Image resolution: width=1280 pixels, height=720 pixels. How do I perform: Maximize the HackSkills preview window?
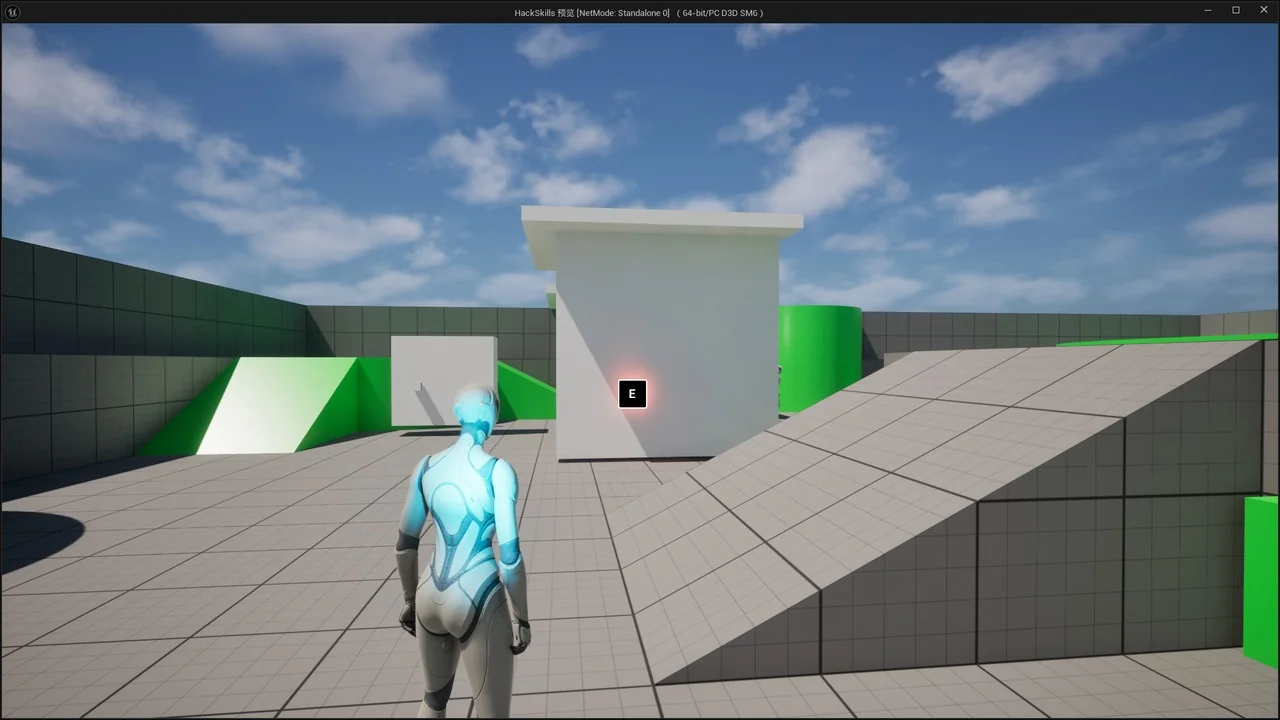coord(1236,11)
